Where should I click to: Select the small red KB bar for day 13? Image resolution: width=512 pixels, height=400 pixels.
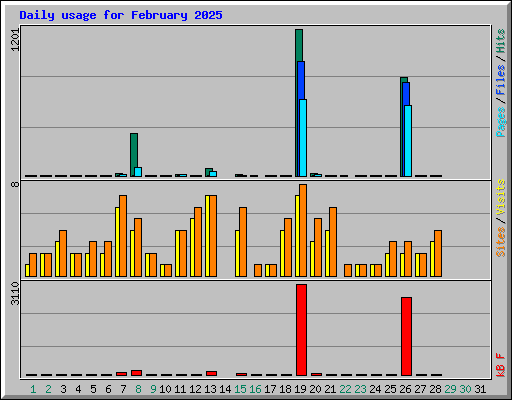(211, 373)
